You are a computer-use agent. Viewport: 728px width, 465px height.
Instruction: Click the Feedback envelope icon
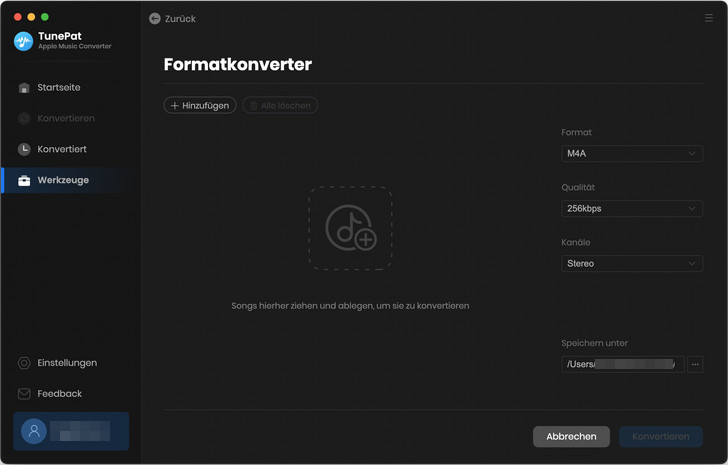pyautogui.click(x=25, y=394)
